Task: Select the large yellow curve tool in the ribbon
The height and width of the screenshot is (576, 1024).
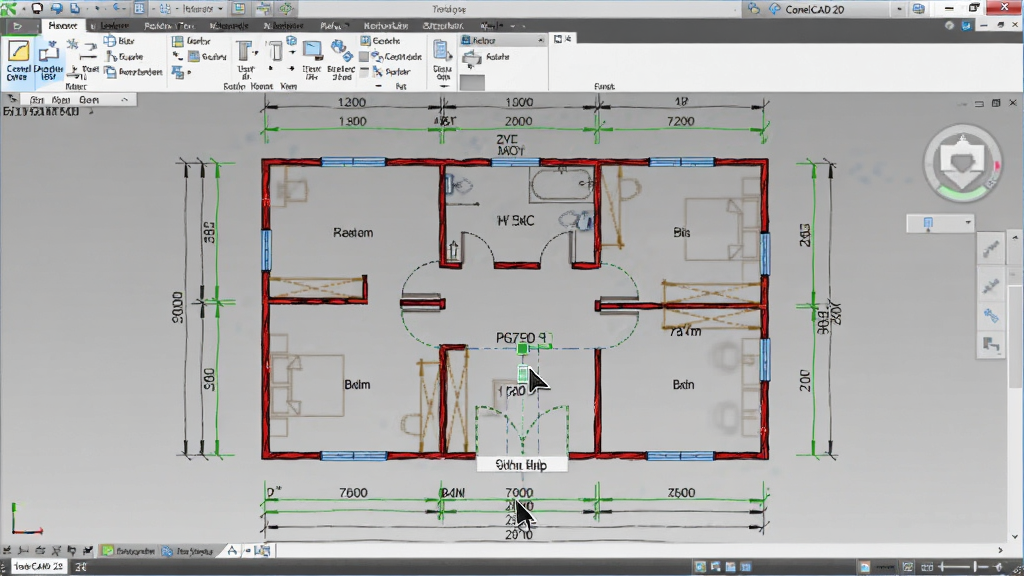Action: pos(18,51)
